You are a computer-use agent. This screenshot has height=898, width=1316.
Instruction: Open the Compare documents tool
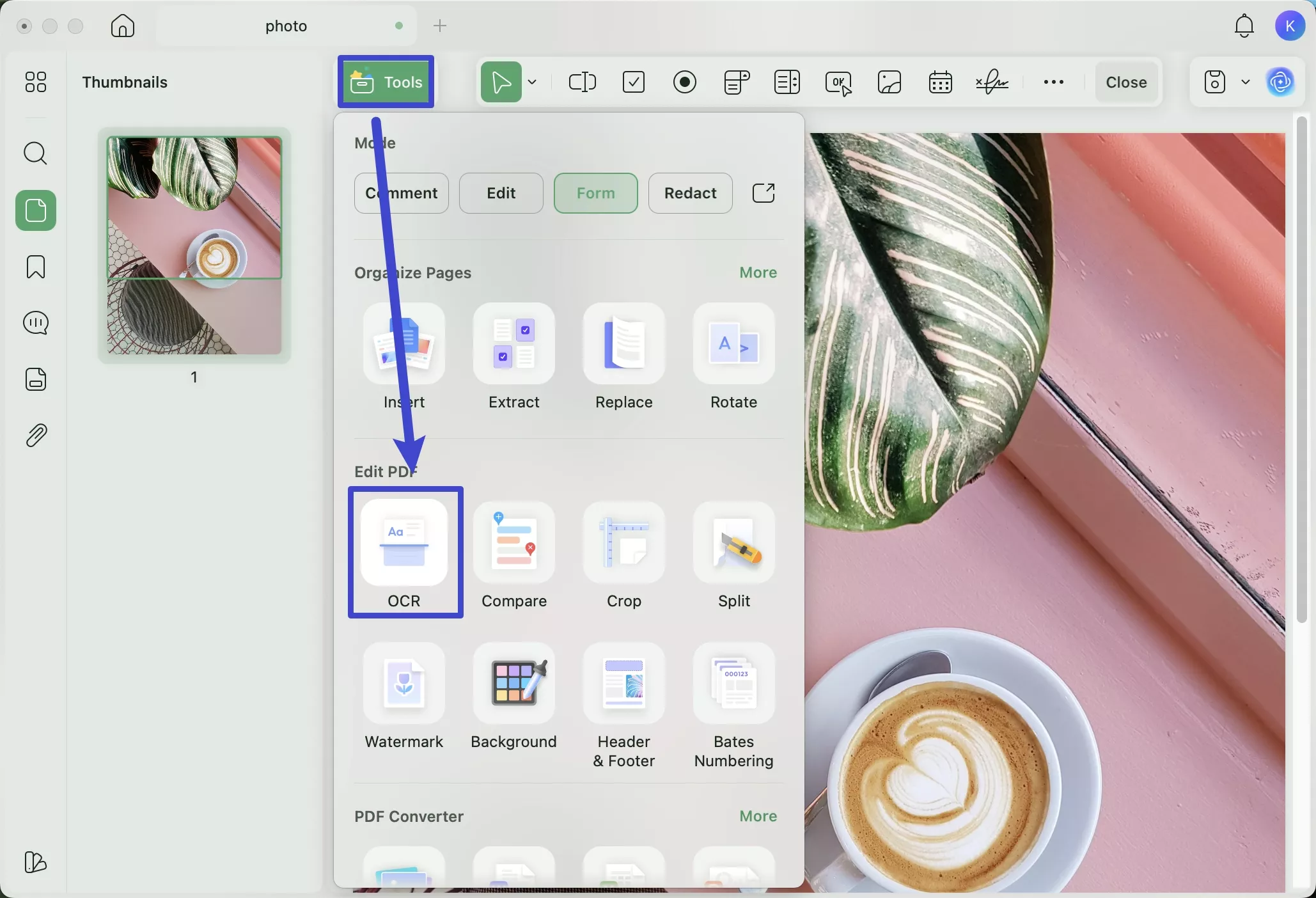click(513, 543)
